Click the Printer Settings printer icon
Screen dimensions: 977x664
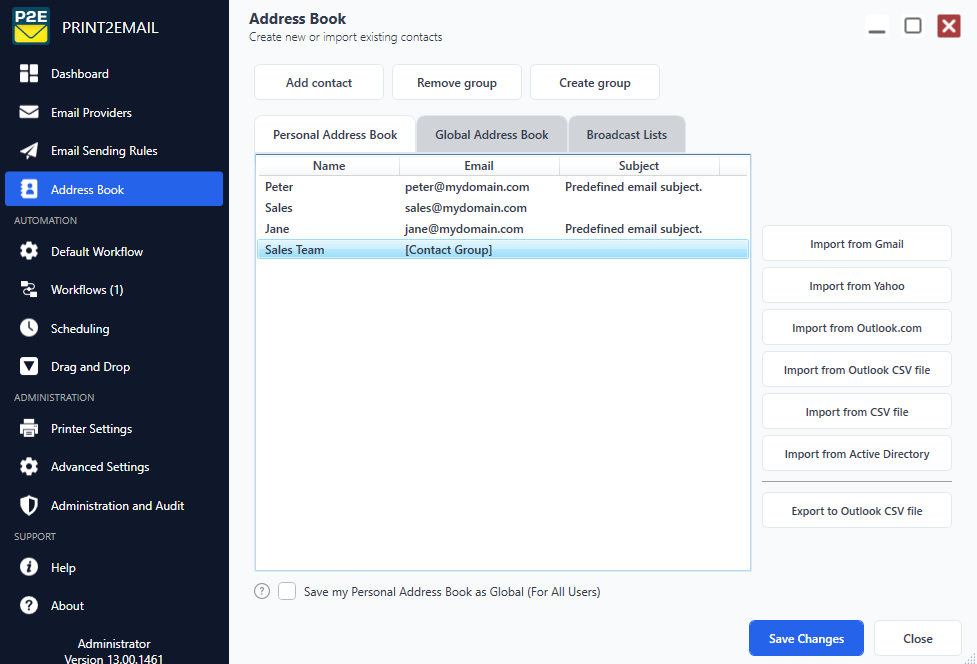29,428
